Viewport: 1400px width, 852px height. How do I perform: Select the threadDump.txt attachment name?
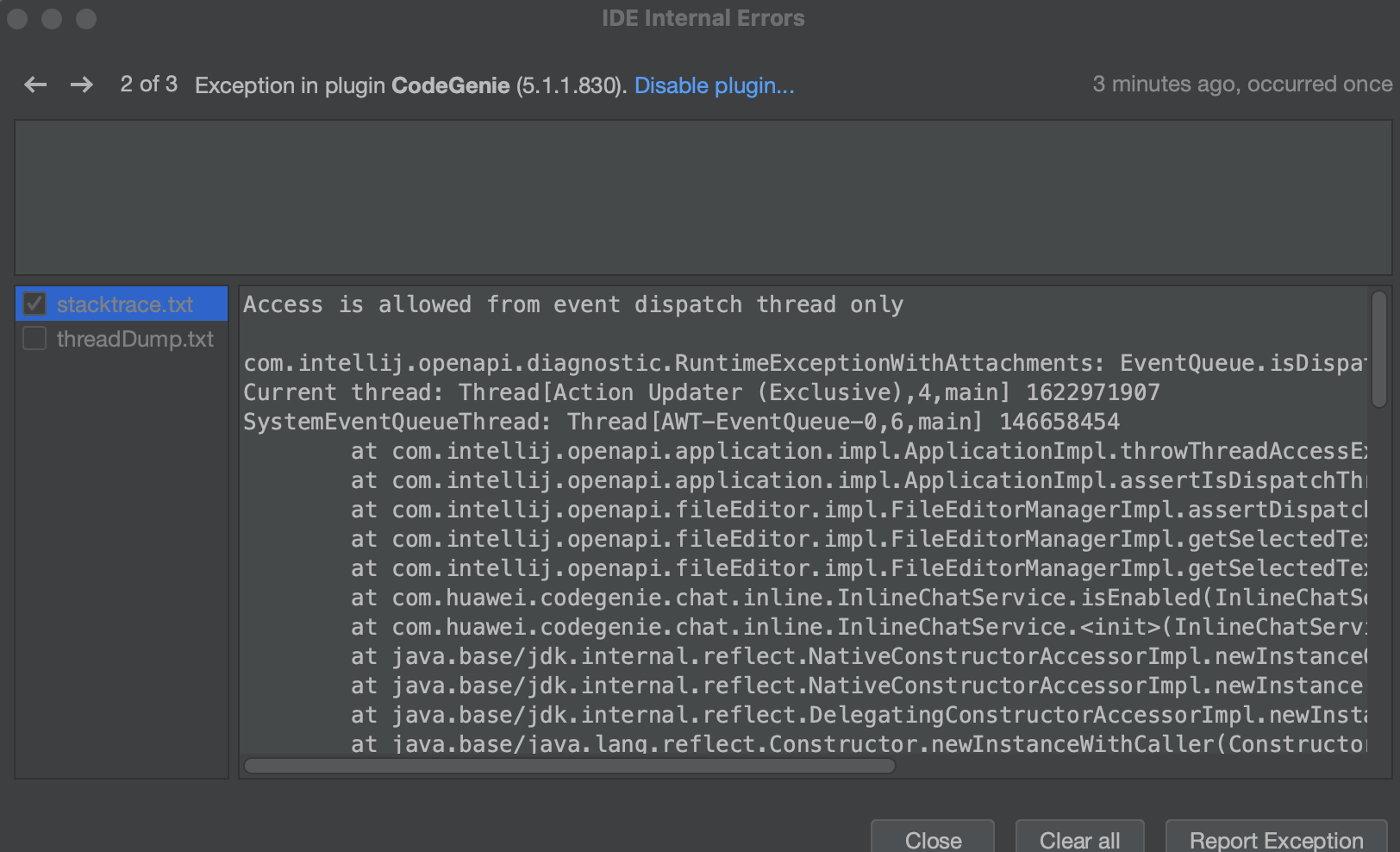(x=135, y=339)
